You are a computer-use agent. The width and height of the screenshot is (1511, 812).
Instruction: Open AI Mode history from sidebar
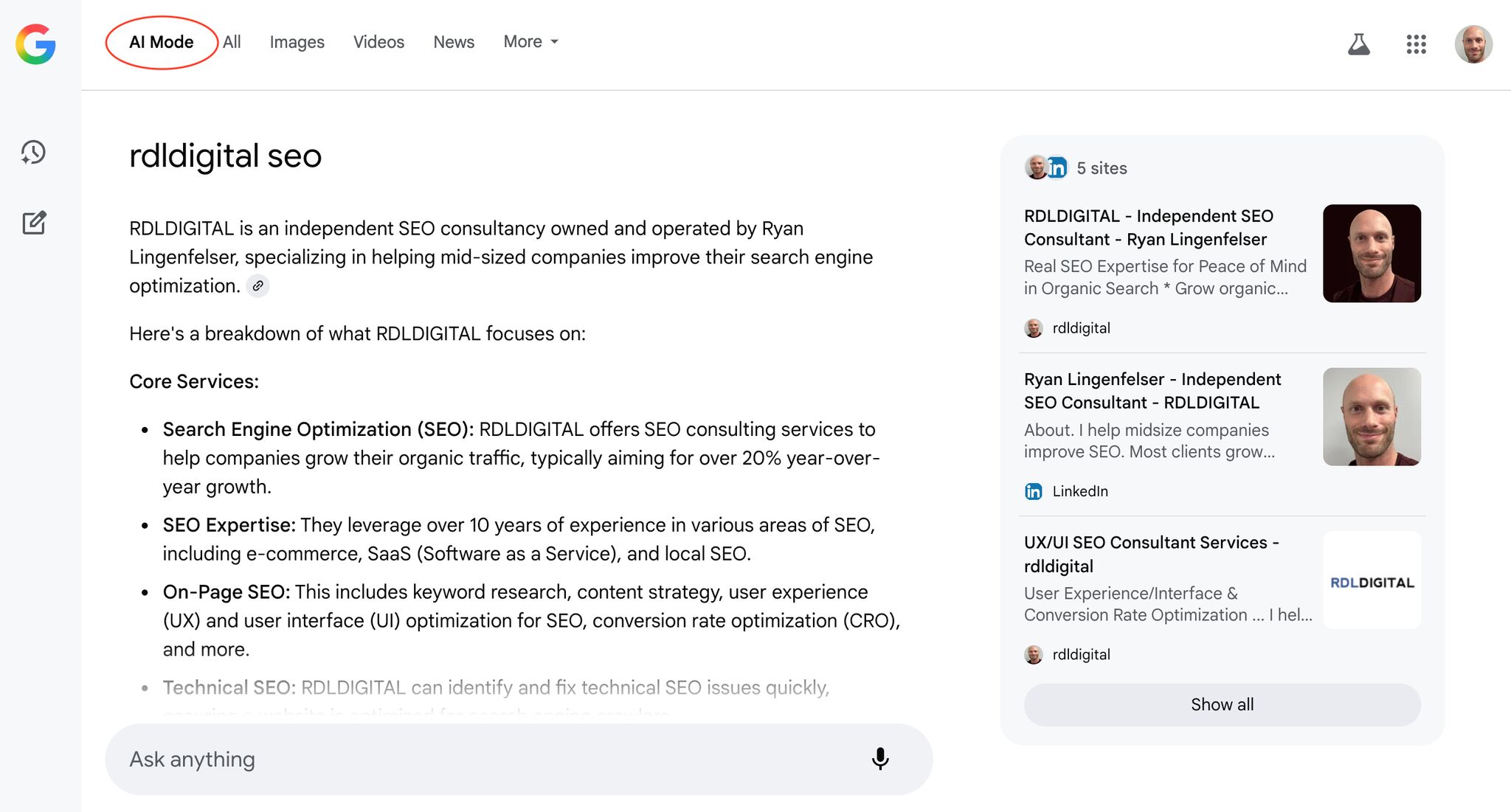pos(33,153)
